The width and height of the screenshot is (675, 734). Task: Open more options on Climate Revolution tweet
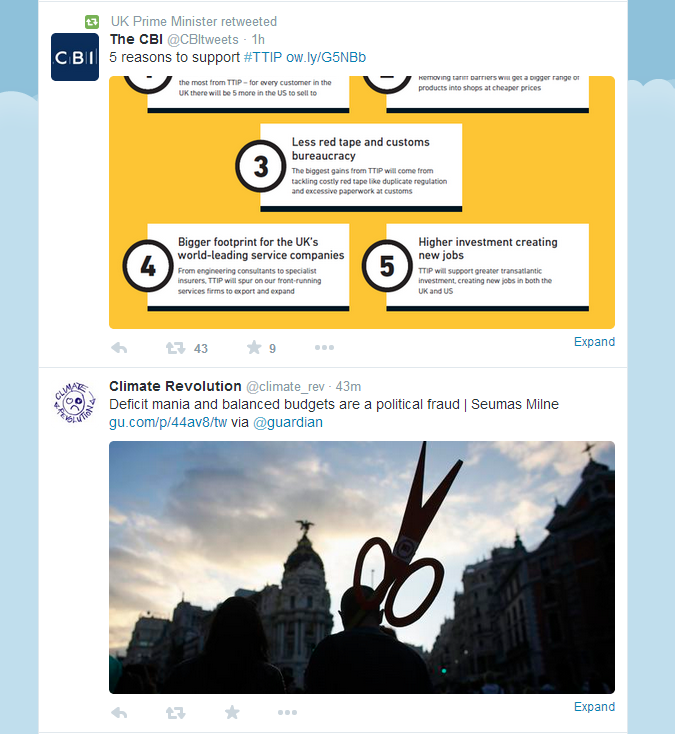287,712
